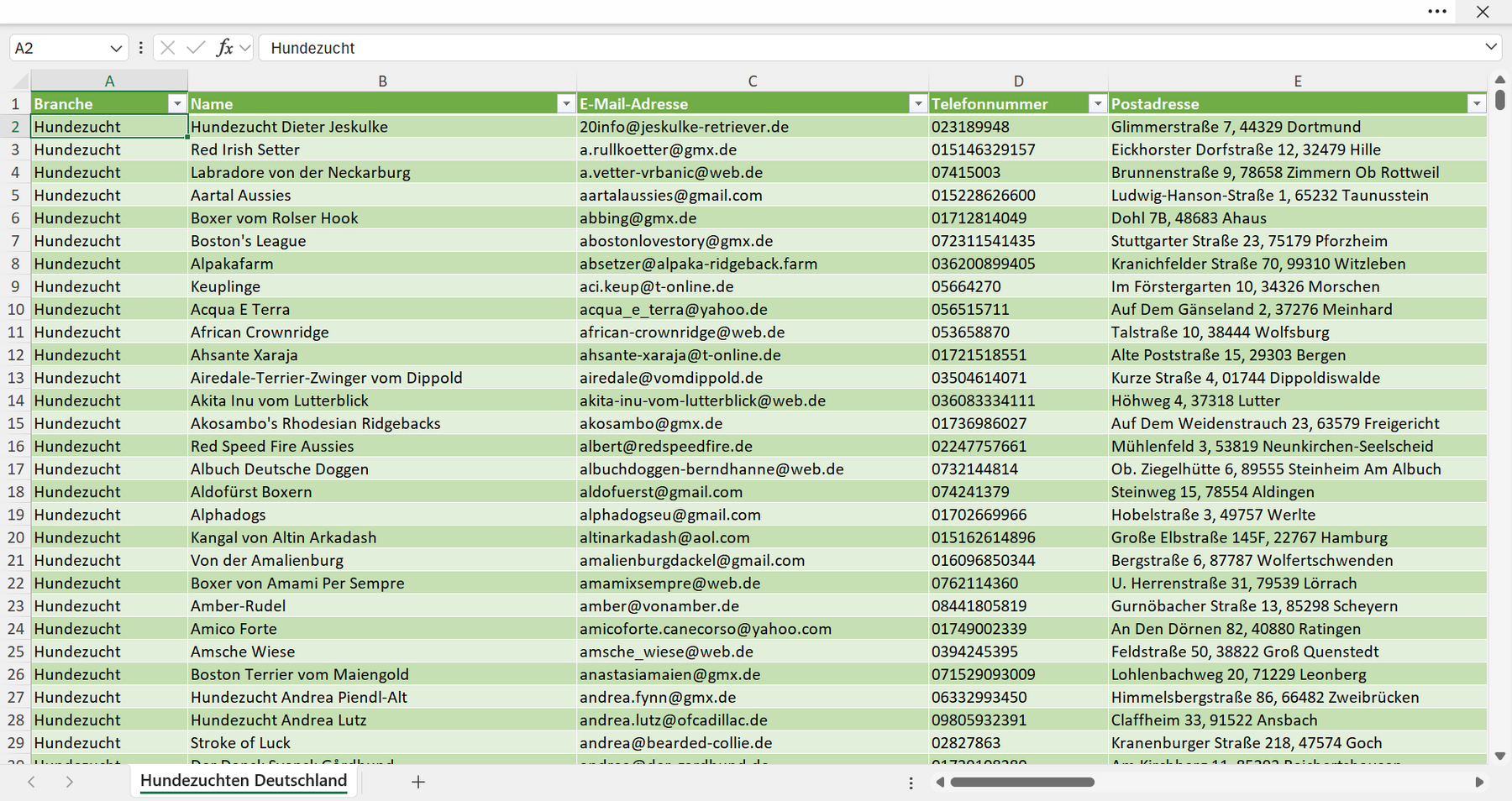Click the vertical scrollbar thumb
Viewport: 1512px width, 801px height.
click(x=1500, y=99)
